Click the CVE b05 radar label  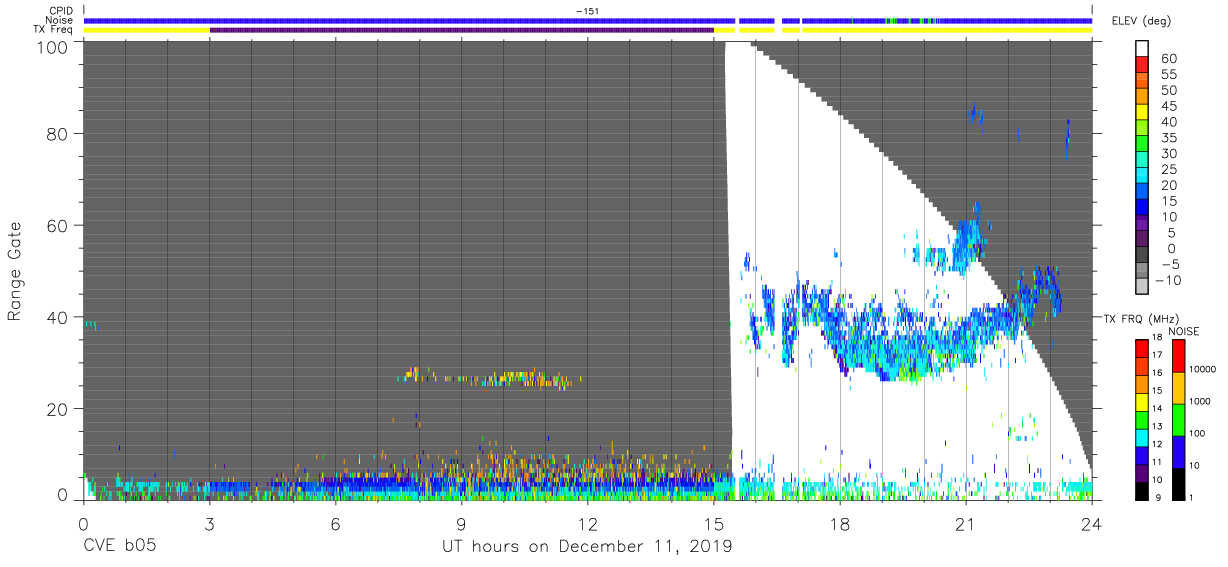(119, 546)
